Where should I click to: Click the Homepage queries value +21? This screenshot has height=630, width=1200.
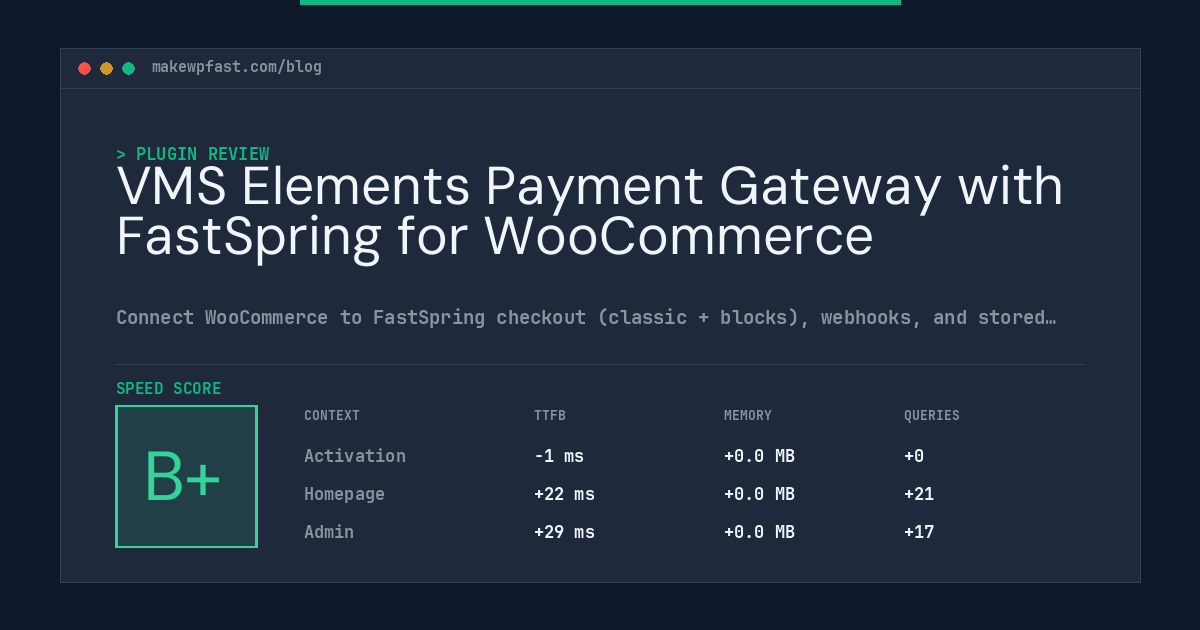click(919, 494)
